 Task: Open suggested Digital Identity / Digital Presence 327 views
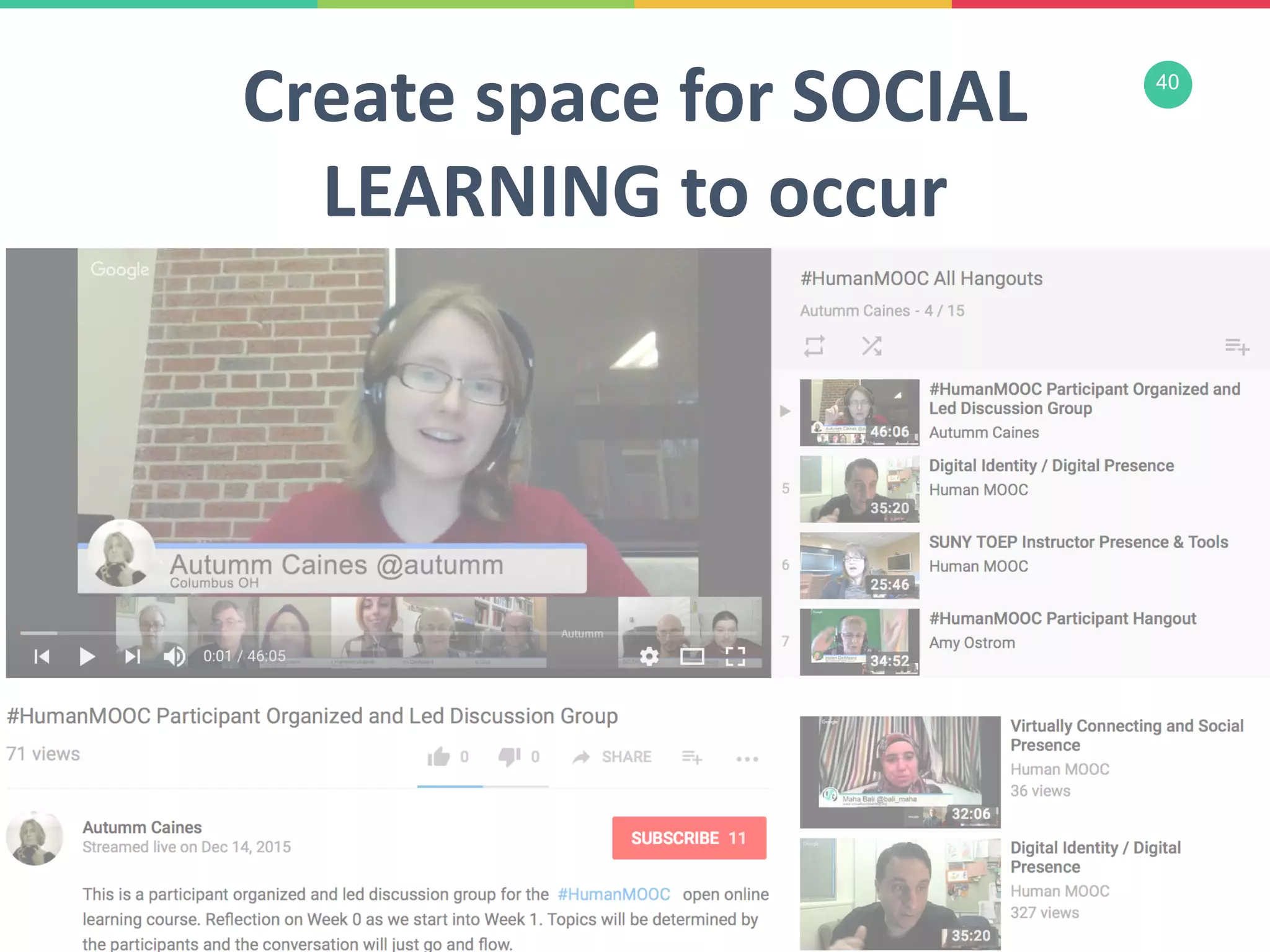(x=1096, y=857)
